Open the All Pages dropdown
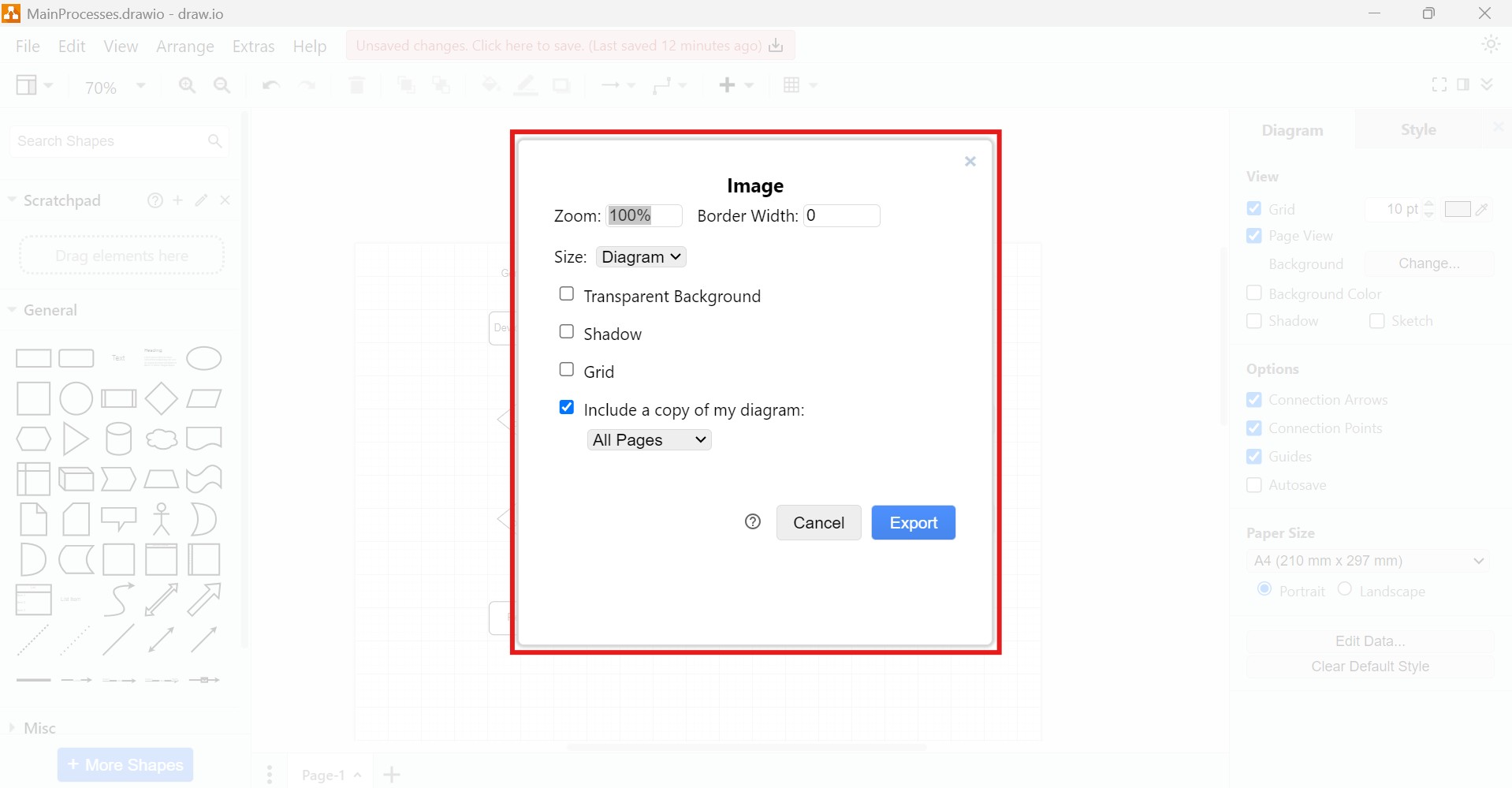This screenshot has height=788, width=1512. [x=649, y=439]
